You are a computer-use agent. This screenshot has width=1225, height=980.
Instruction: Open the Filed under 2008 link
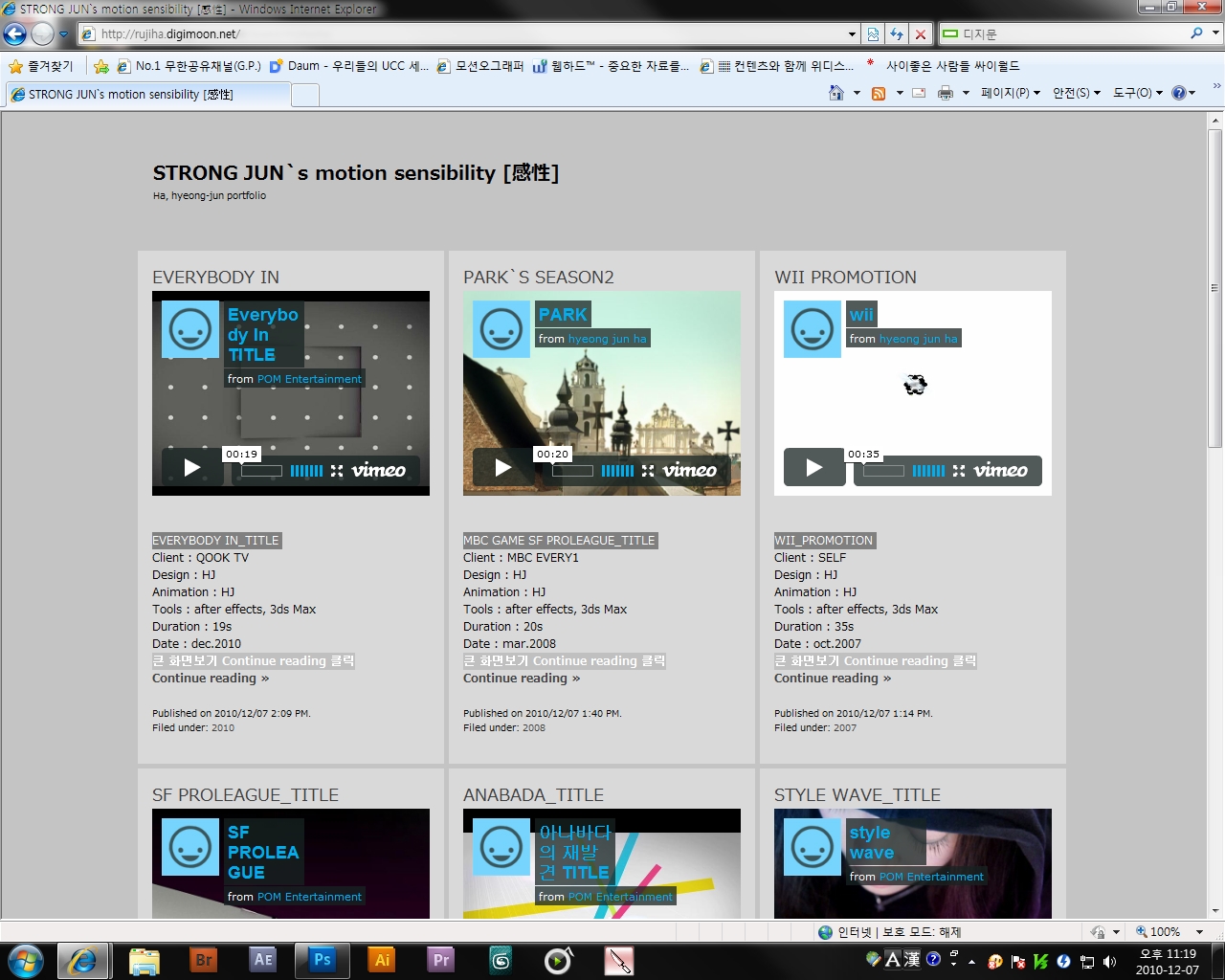point(534,728)
